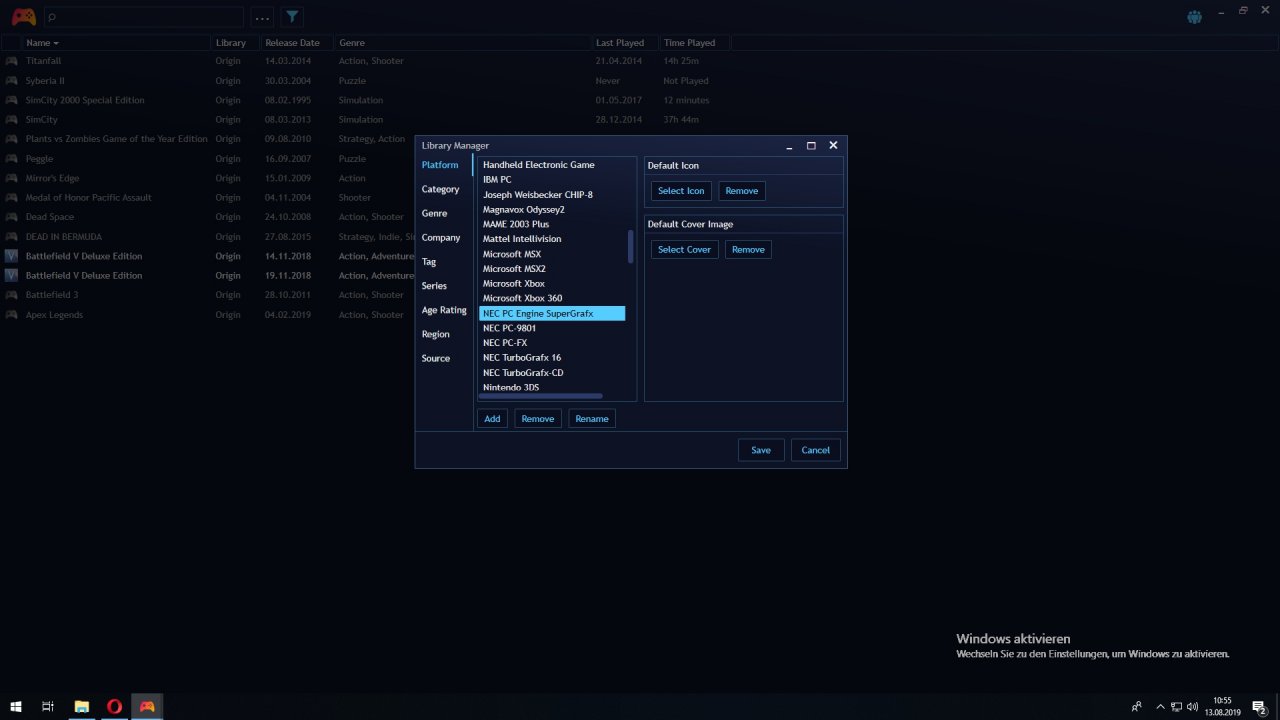1280x720 pixels.
Task: Sort by the Release Date column header
Action: [x=297, y=43]
